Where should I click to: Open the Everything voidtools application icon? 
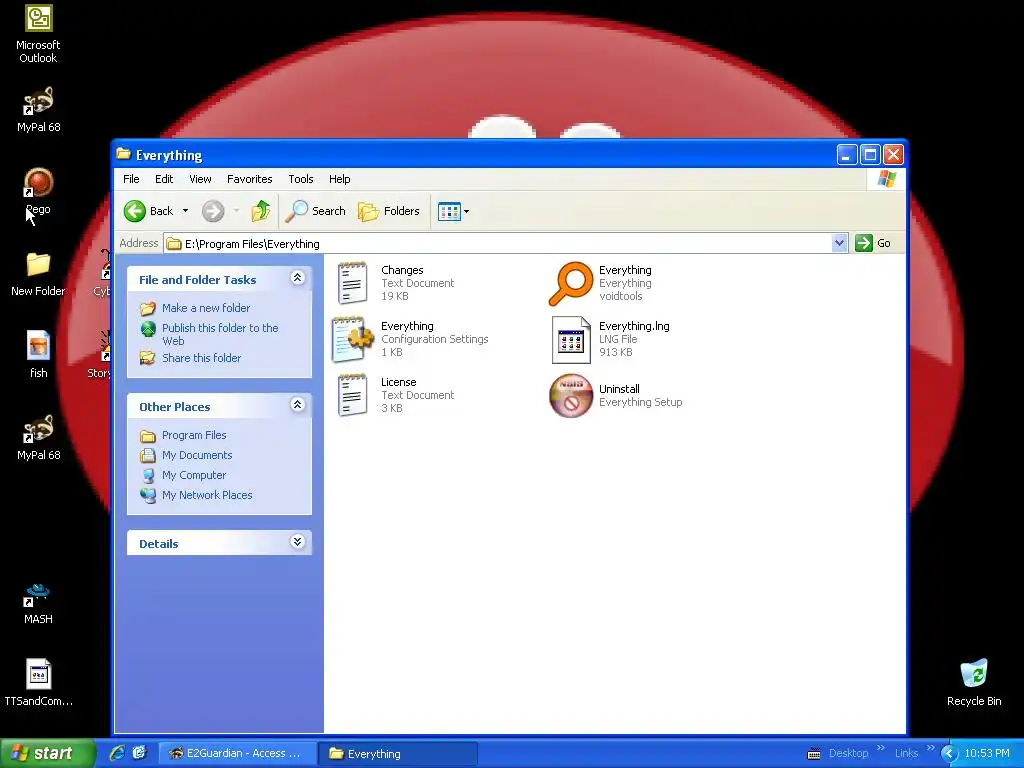tap(571, 283)
